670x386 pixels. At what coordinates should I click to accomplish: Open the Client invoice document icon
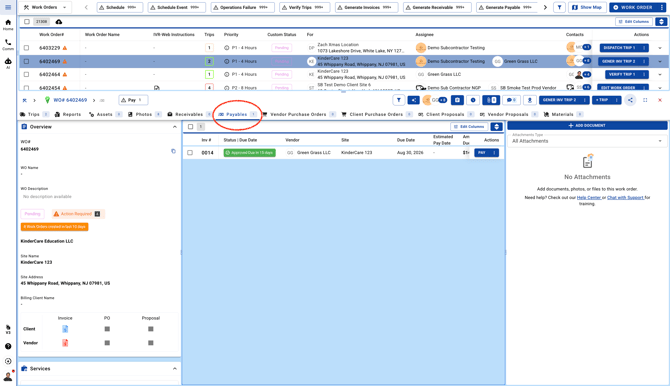point(65,329)
